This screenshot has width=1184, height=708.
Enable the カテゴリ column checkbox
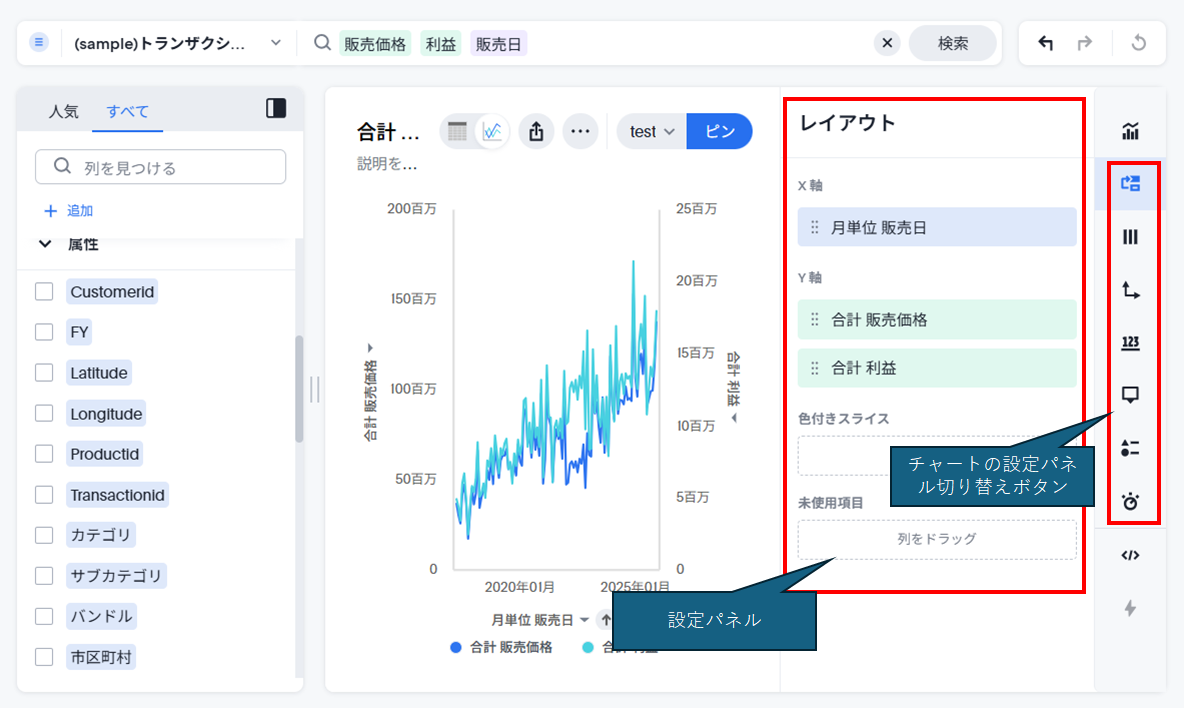tap(44, 535)
